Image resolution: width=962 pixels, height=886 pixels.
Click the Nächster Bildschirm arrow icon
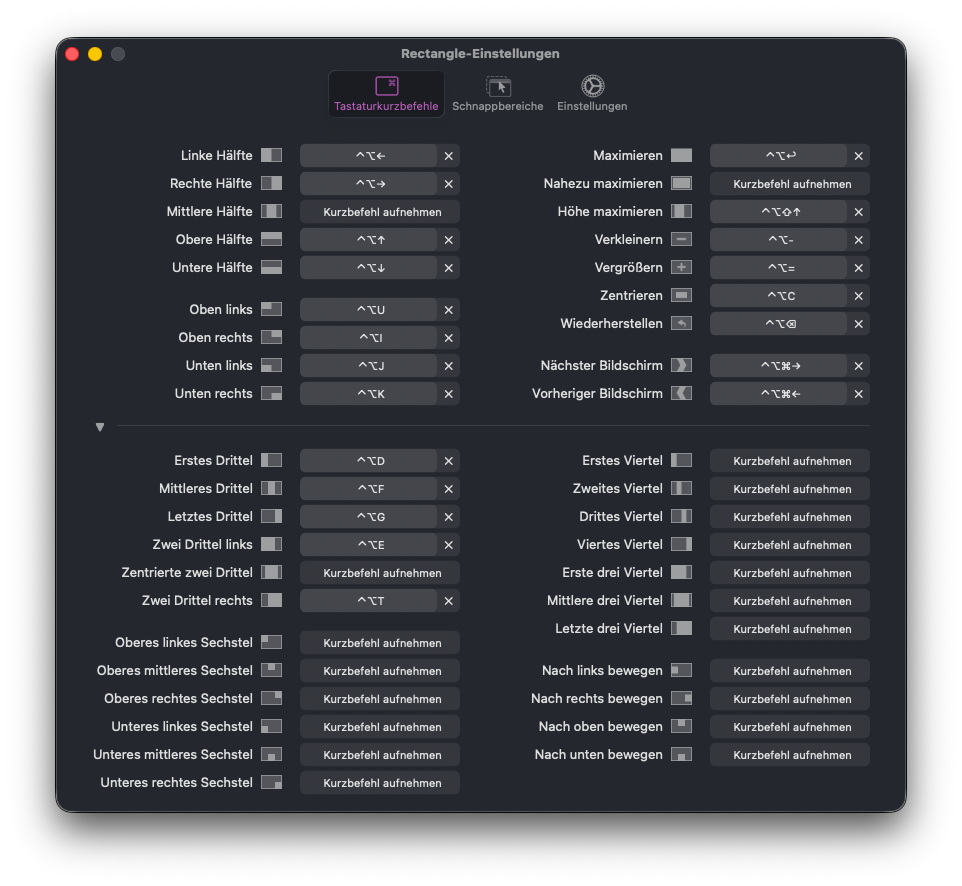pos(681,366)
